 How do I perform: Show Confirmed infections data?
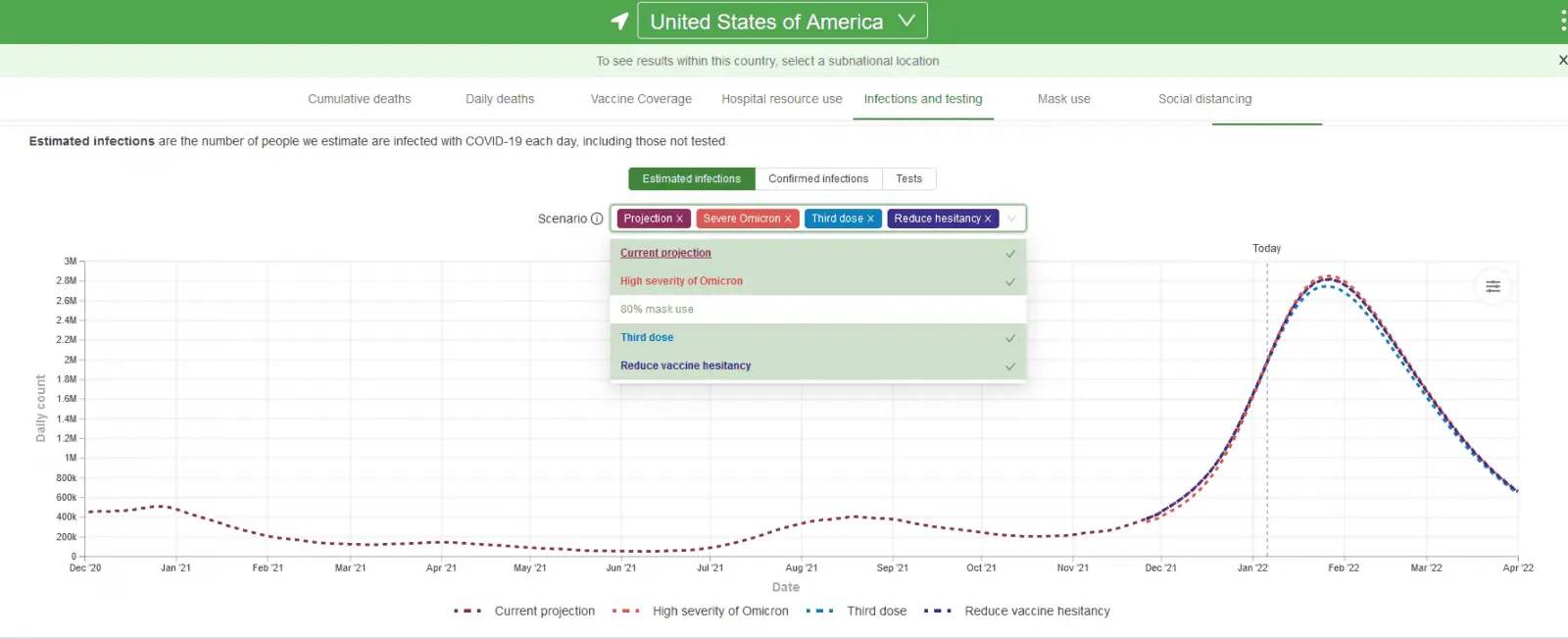(x=818, y=179)
